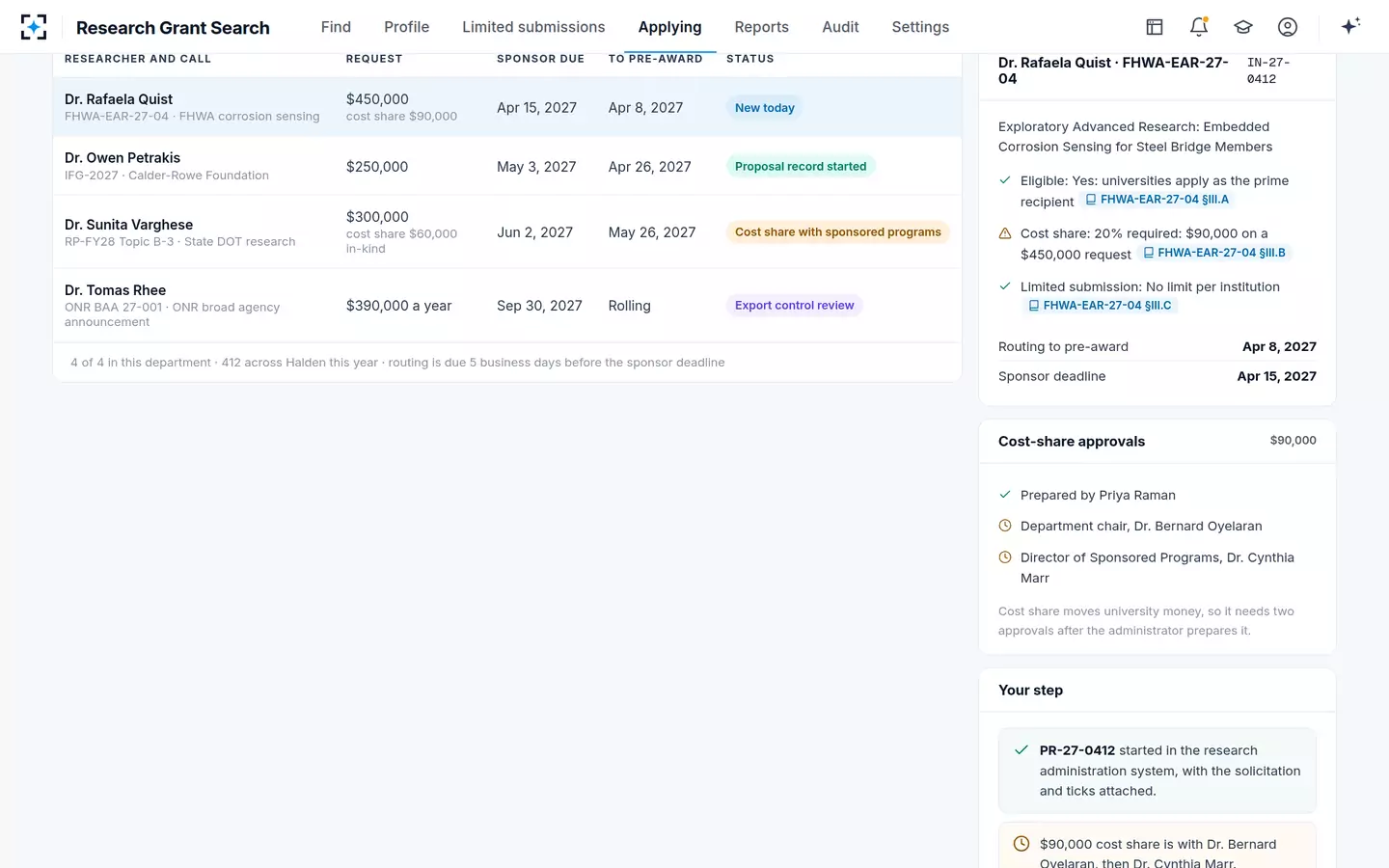The width and height of the screenshot is (1389, 868).
Task: Select Dr. Tomas Rhee row
Action: pyautogui.click(x=507, y=305)
